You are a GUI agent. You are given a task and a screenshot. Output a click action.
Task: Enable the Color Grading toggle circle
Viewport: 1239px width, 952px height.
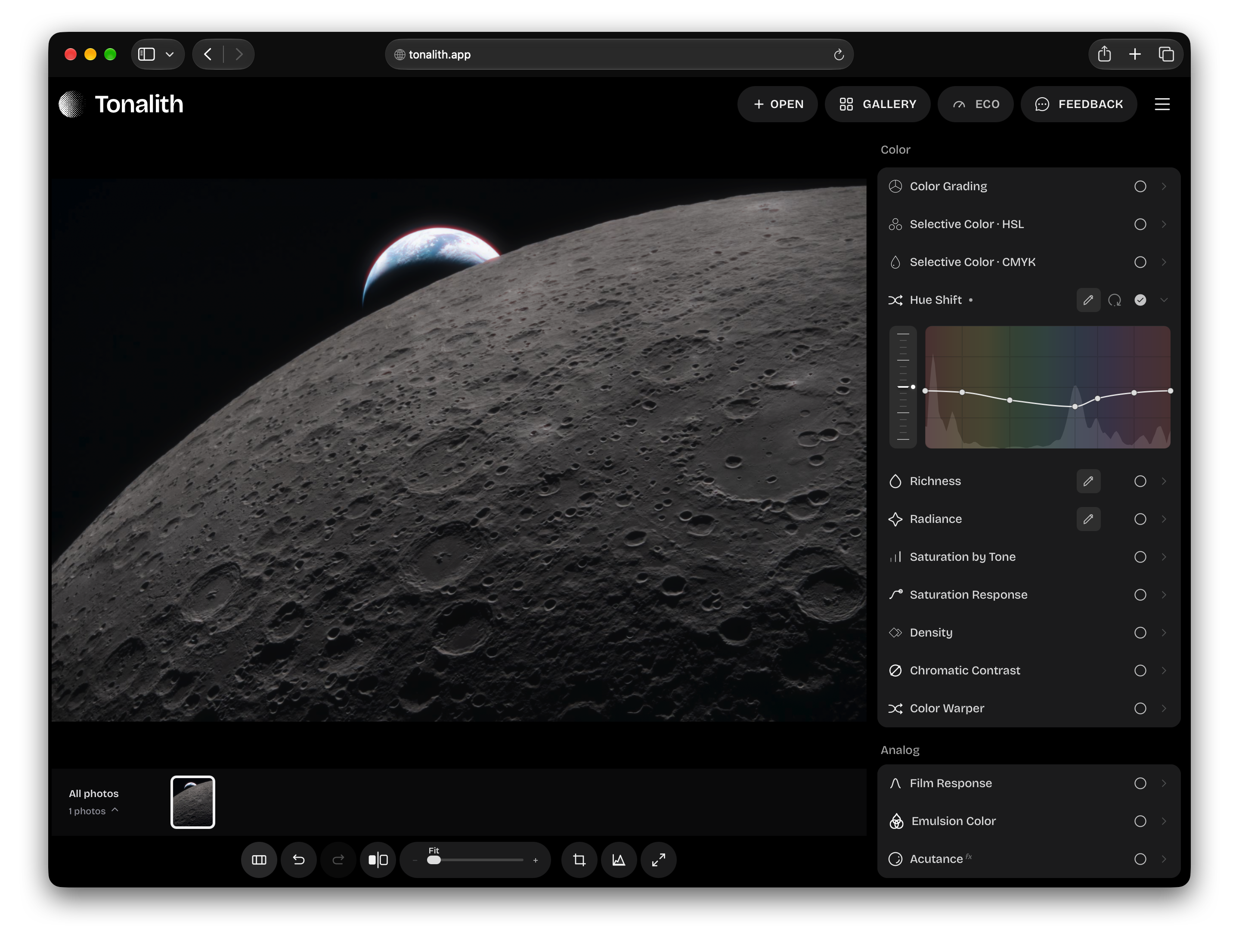[x=1140, y=186]
